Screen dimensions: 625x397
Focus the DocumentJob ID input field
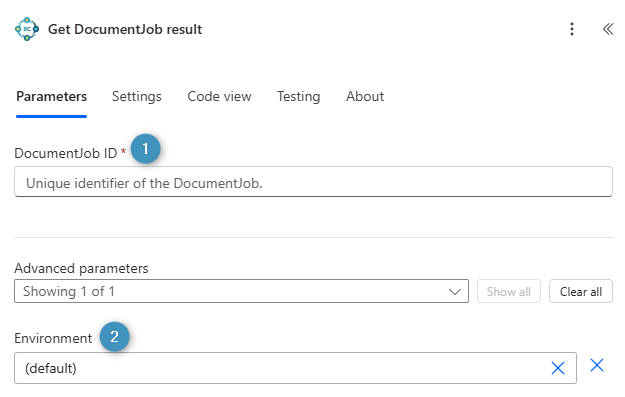pos(313,182)
